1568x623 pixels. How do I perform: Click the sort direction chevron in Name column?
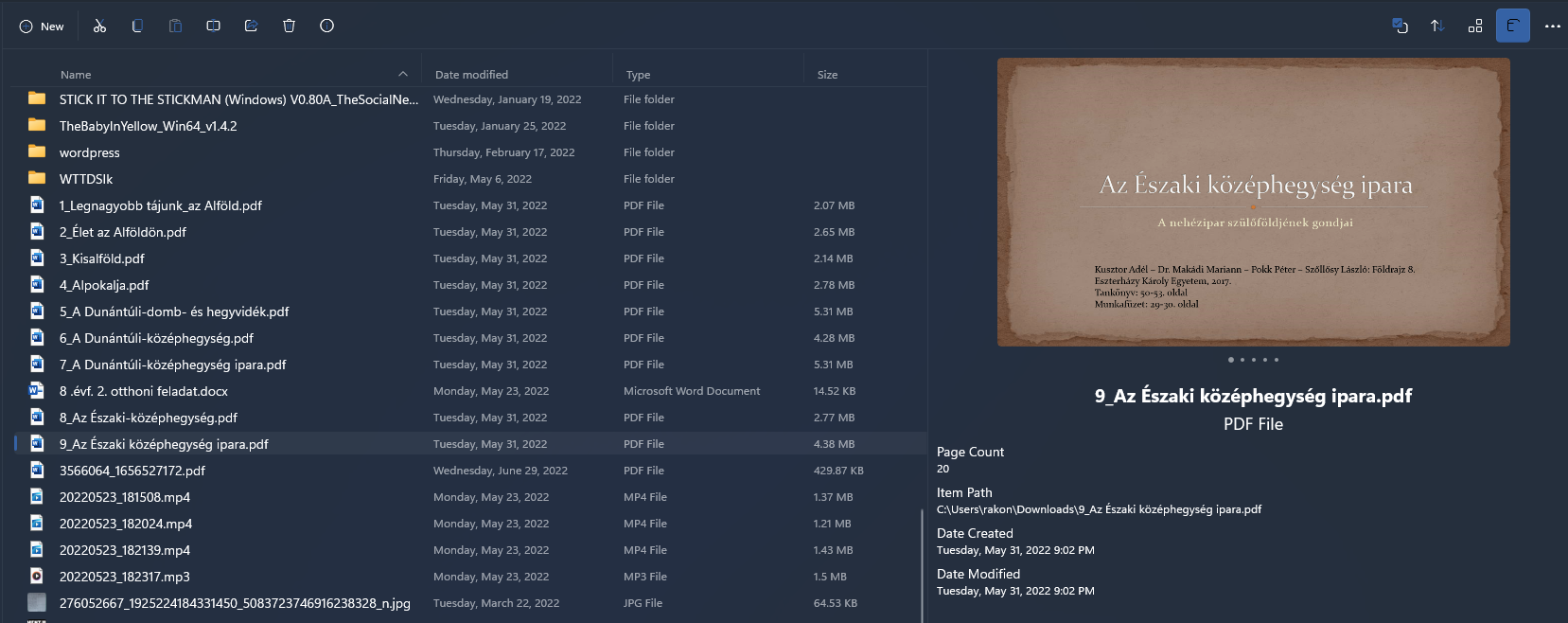point(403,74)
